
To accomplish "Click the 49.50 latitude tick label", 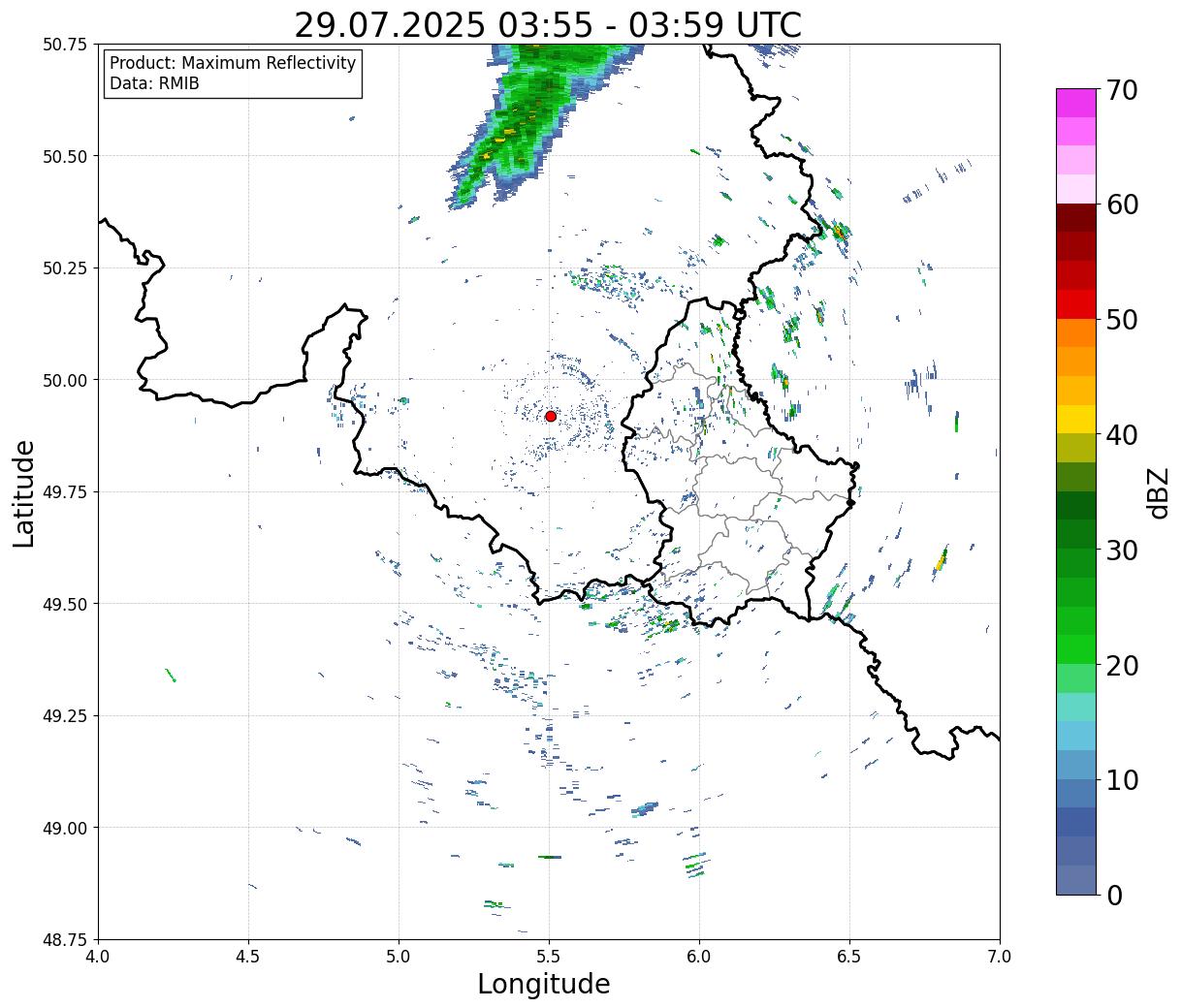I will click(x=65, y=604).
